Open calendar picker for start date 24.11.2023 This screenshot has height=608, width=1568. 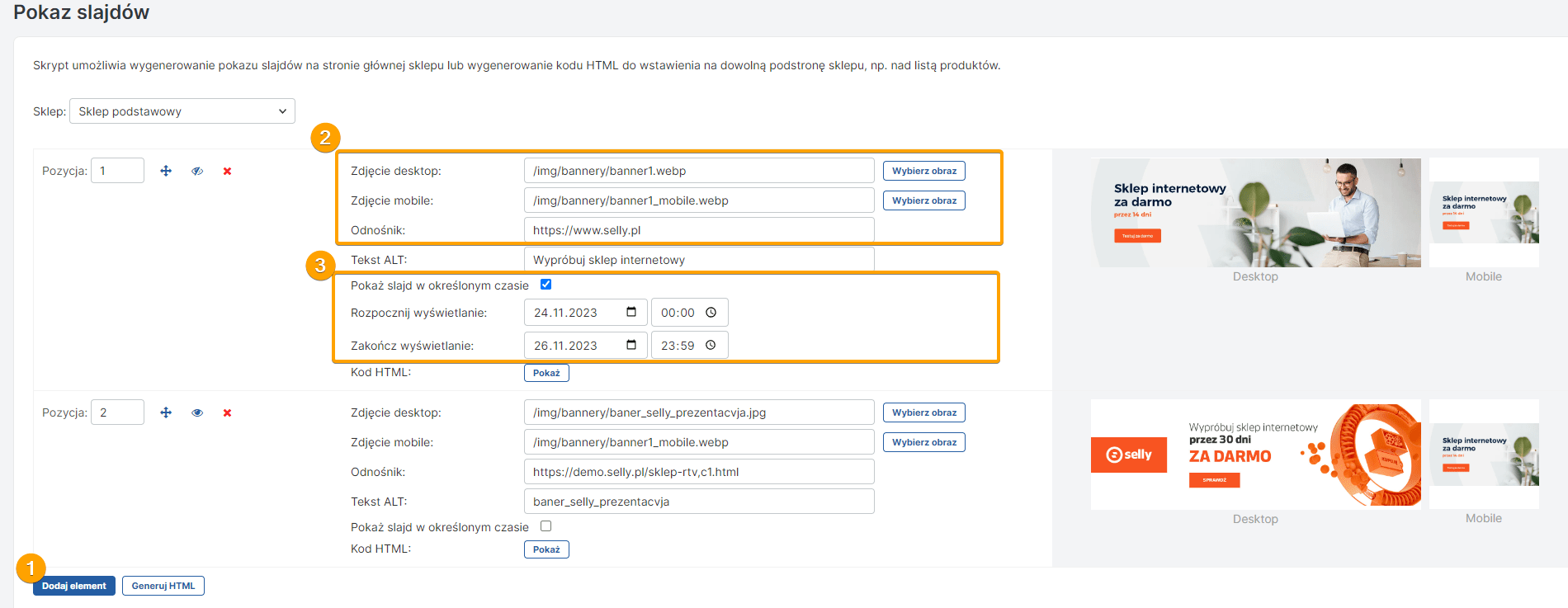point(631,312)
